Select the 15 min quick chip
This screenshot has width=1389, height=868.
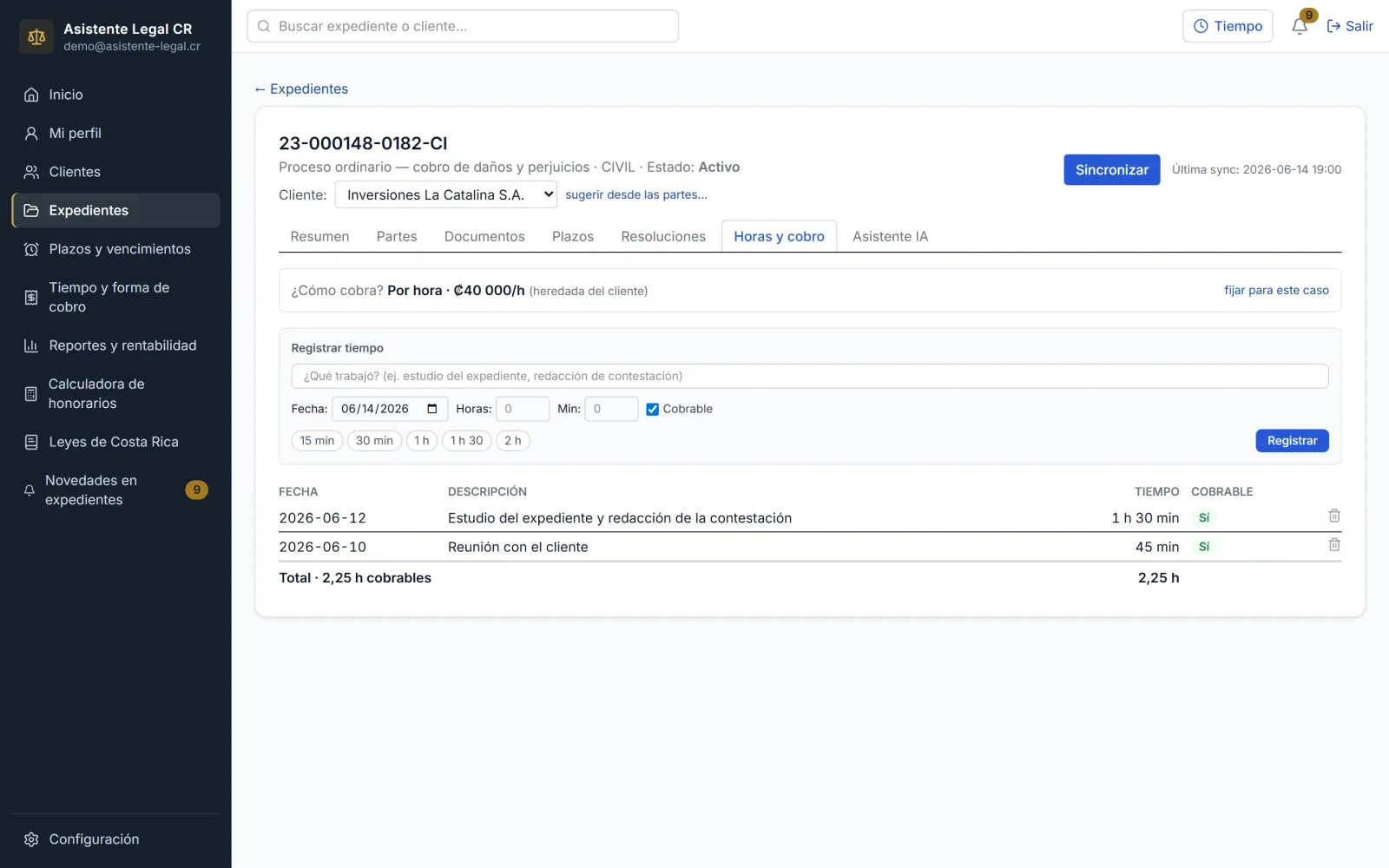[x=317, y=441]
